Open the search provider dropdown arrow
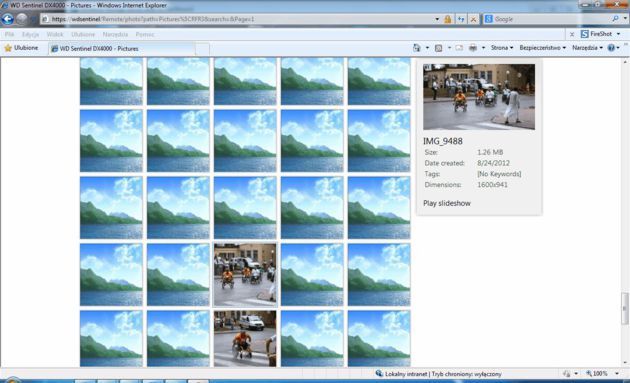The height and width of the screenshot is (383, 630). coord(625,19)
